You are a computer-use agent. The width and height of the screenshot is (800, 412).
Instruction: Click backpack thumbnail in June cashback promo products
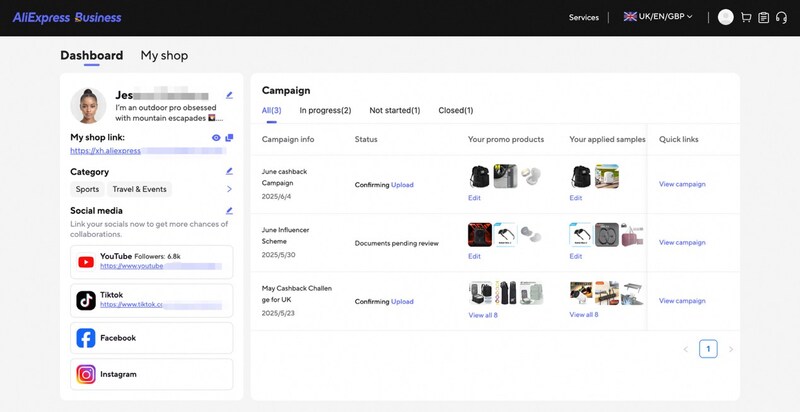480,177
